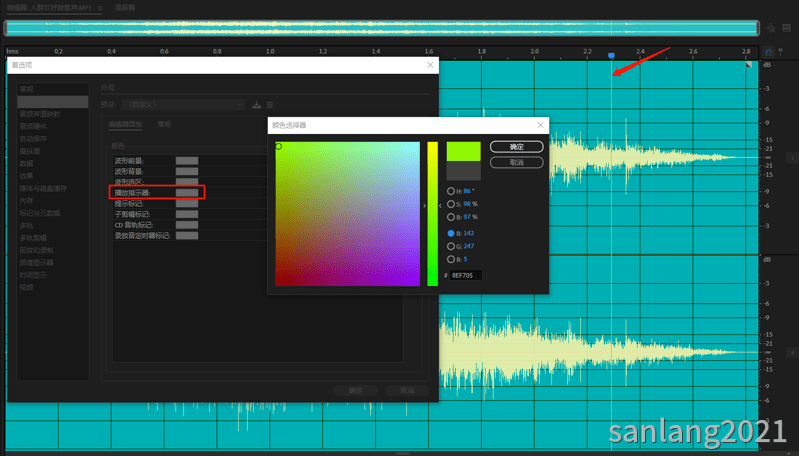Click the 录放音定时器标记 color swatch
This screenshot has height=456, width=799.
point(187,235)
